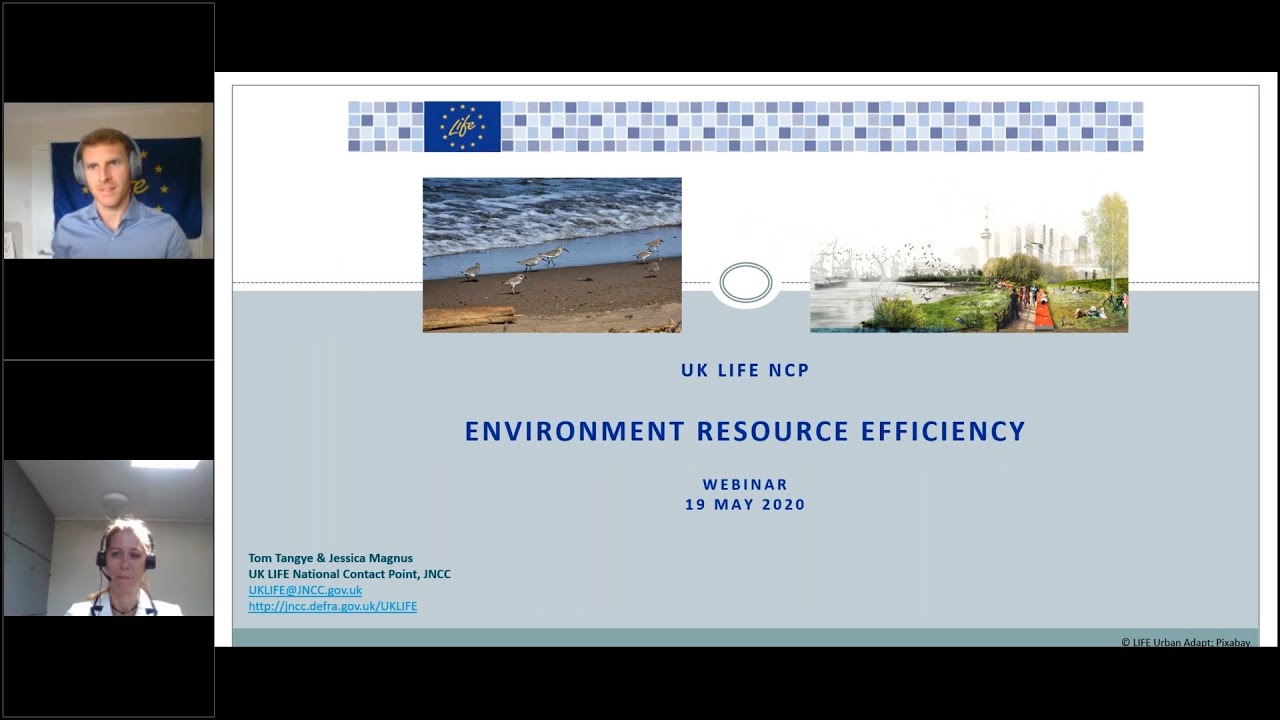Click the 'UK LIFE NCP' heading
The image size is (1280, 720).
745,370
